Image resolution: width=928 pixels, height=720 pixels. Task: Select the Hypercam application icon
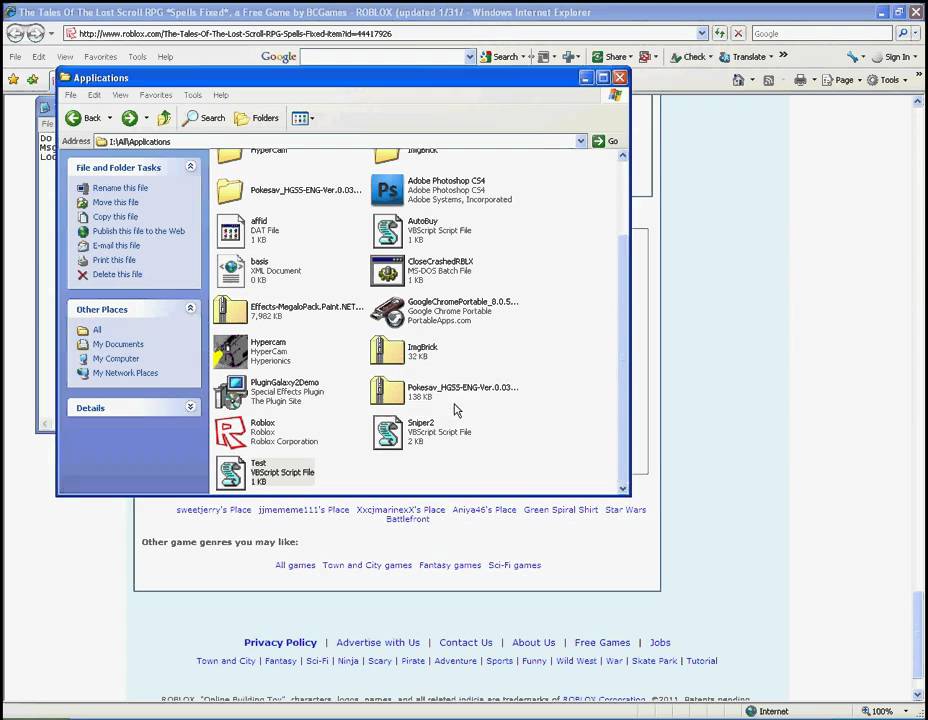230,351
